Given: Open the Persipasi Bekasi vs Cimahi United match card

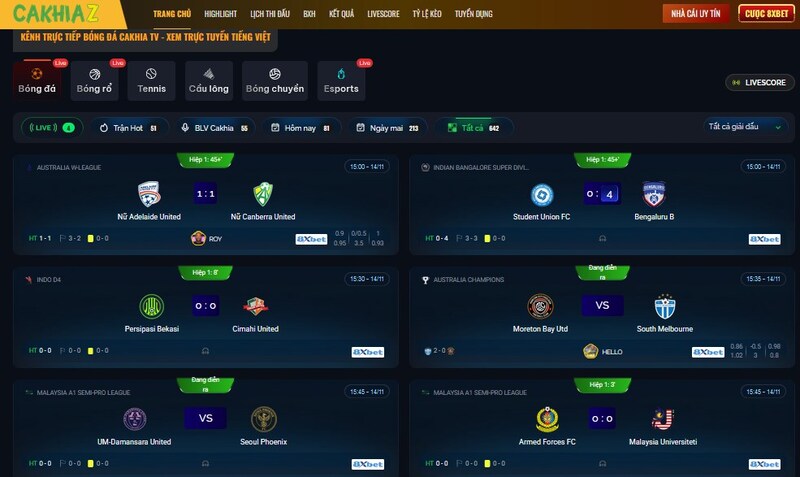Looking at the screenshot, I should pos(206,317).
